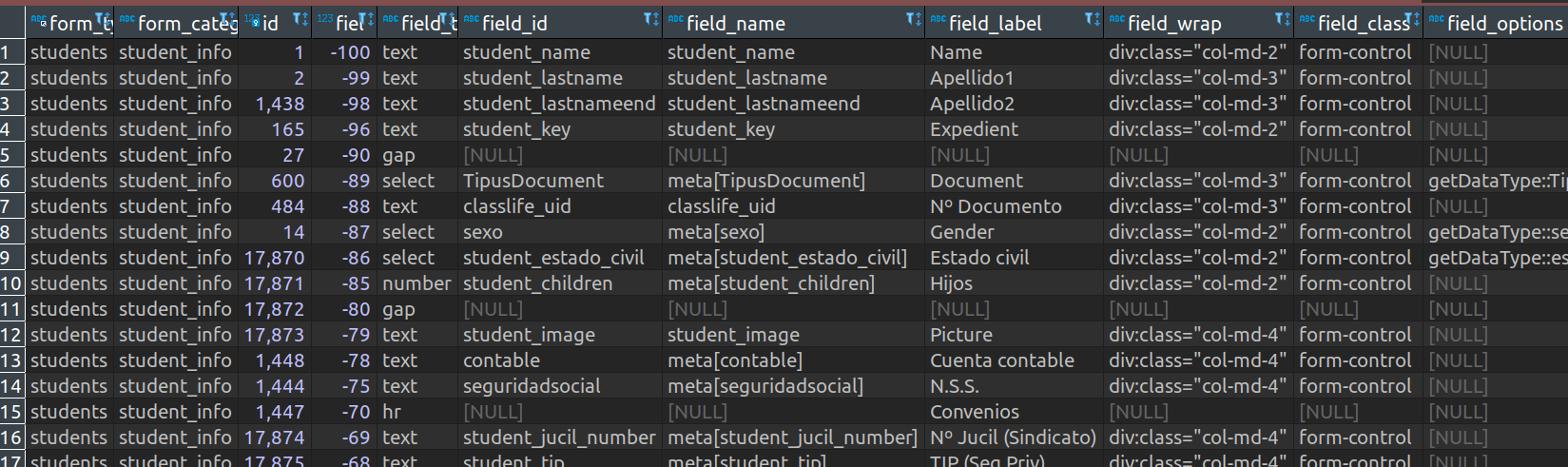Click the 'meta[student_jucil_number]' cell
The width and height of the screenshot is (1568, 467).
click(x=793, y=438)
